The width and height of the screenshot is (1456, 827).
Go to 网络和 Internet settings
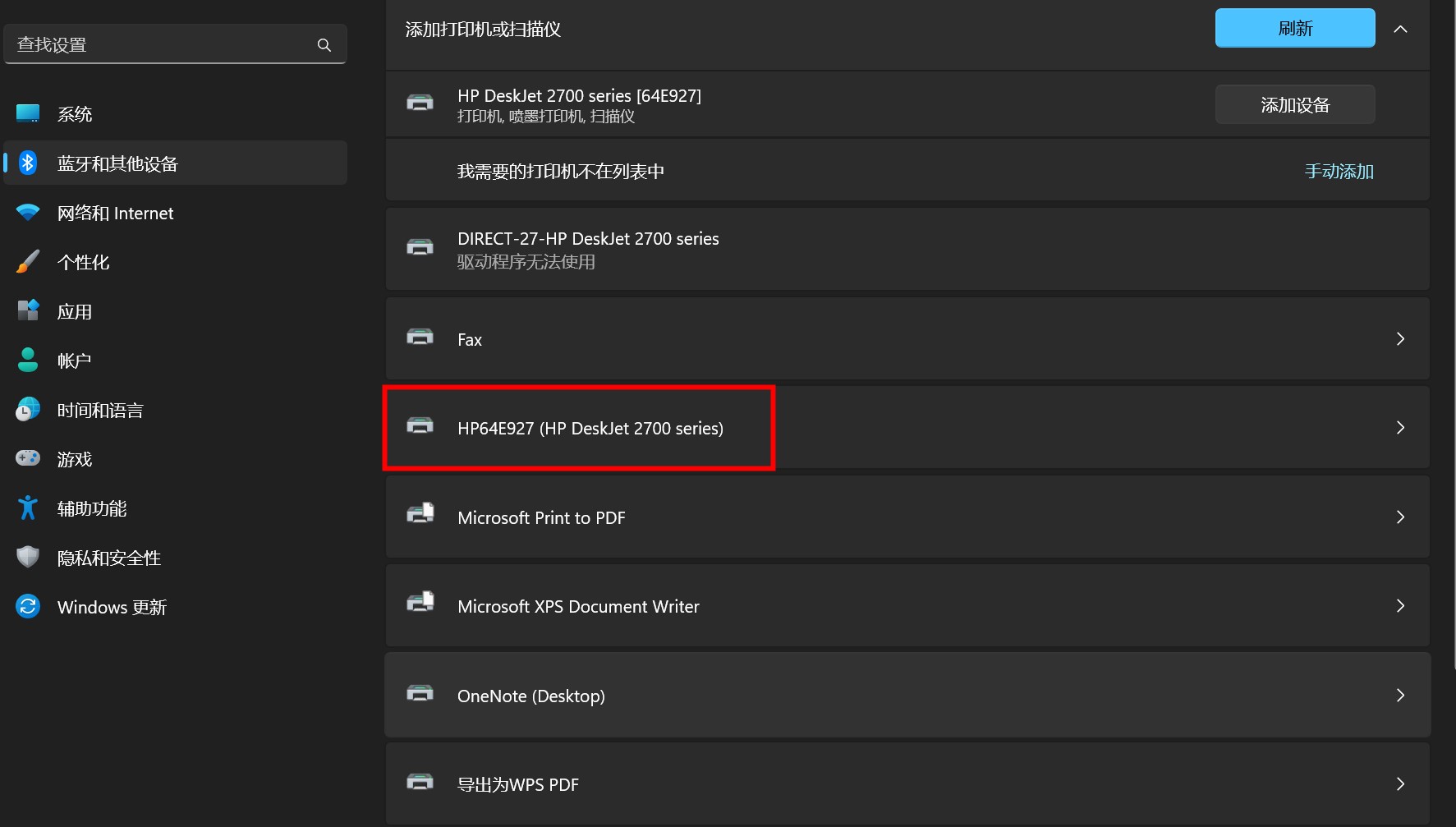(x=175, y=212)
